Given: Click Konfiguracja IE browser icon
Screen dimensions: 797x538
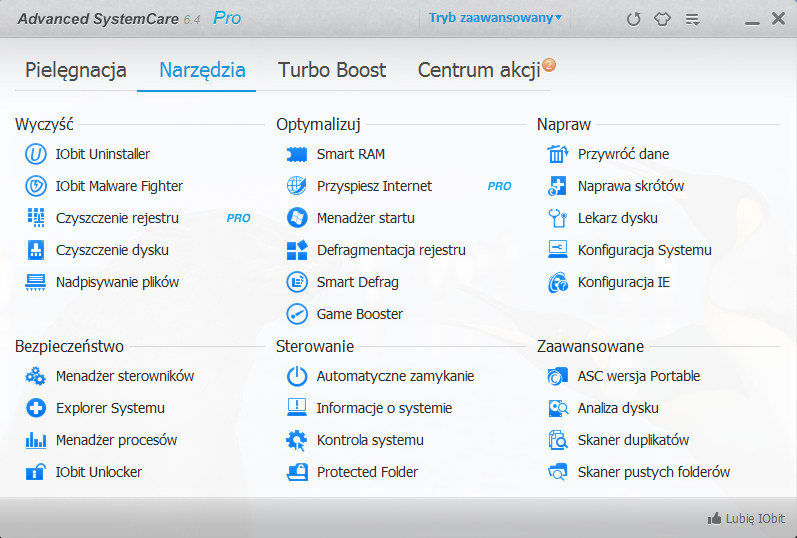Looking at the screenshot, I should tap(558, 282).
